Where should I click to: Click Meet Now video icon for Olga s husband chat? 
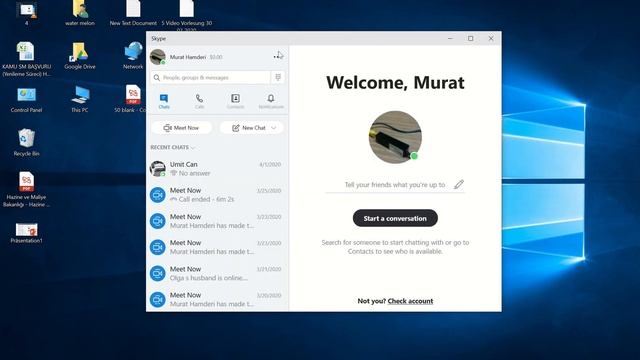tap(158, 273)
